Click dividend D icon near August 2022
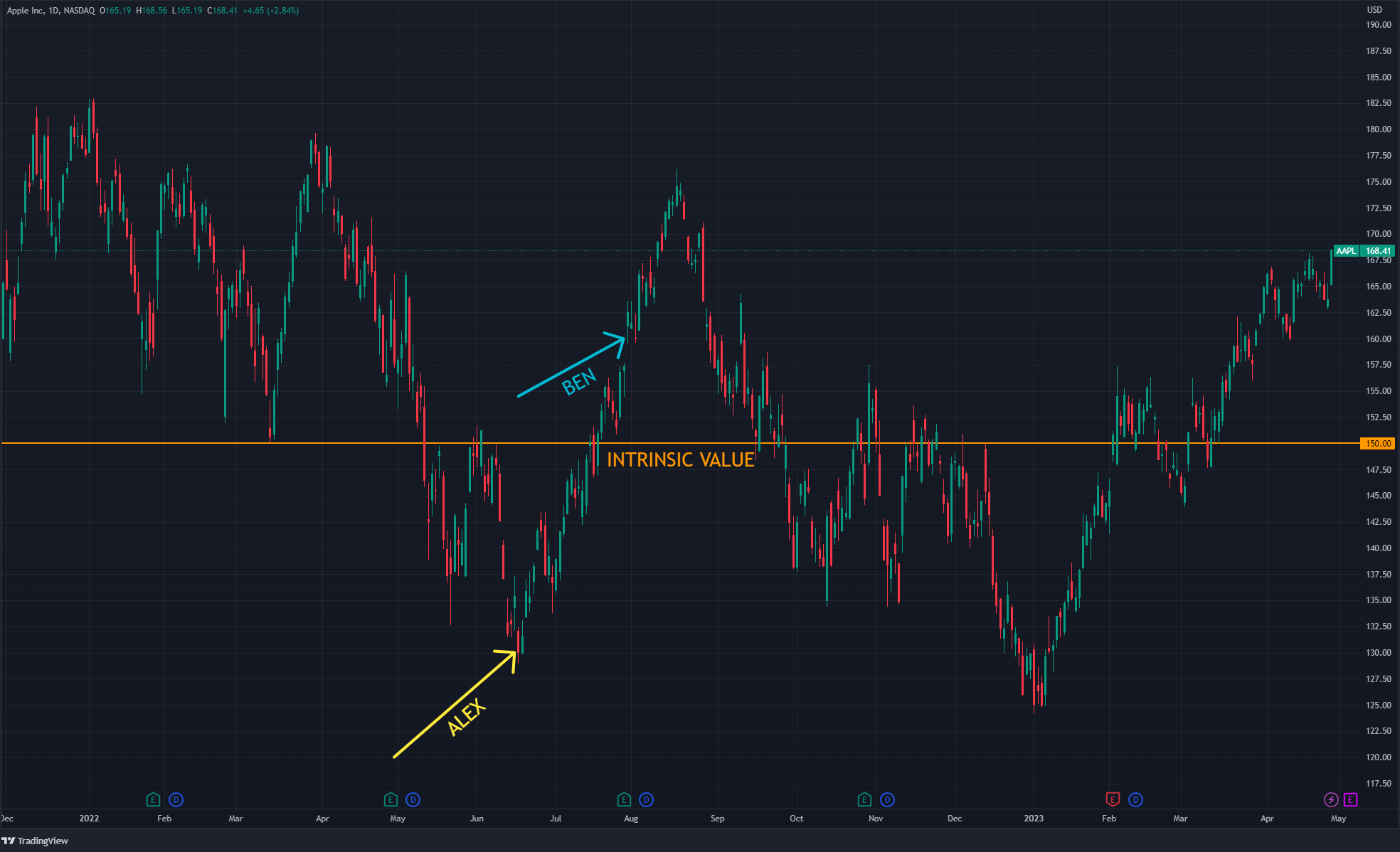The image size is (1400, 852). pyautogui.click(x=646, y=799)
